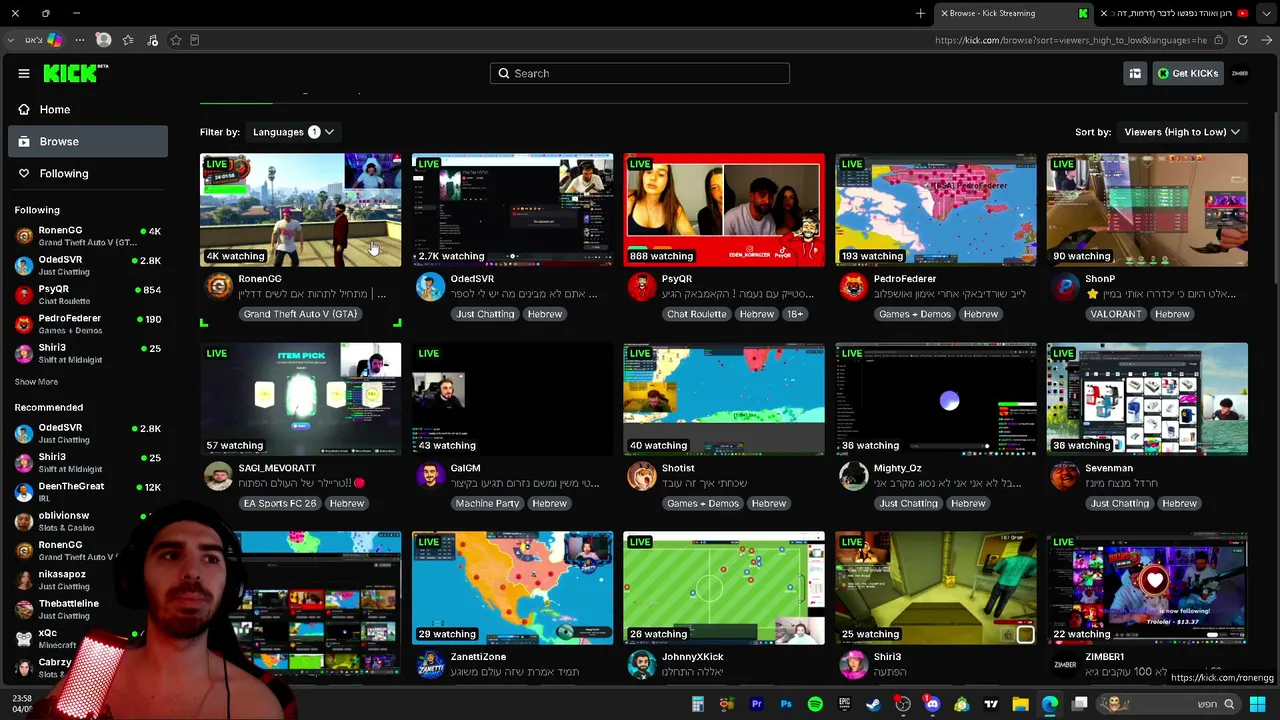
Task: Open PedroFederer avatar under stream card
Action: [x=853, y=287]
